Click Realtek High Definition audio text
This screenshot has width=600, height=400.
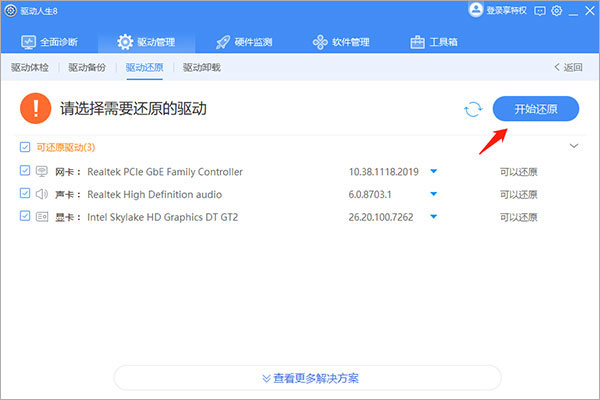point(155,194)
